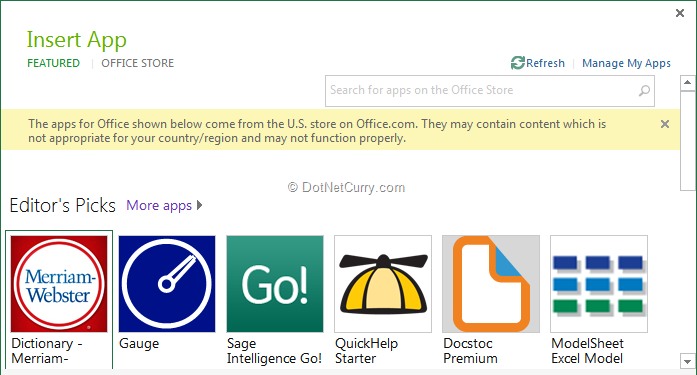Viewport: 697px width, 375px height.
Task: Click the scrollbar down arrow
Action: [688, 361]
